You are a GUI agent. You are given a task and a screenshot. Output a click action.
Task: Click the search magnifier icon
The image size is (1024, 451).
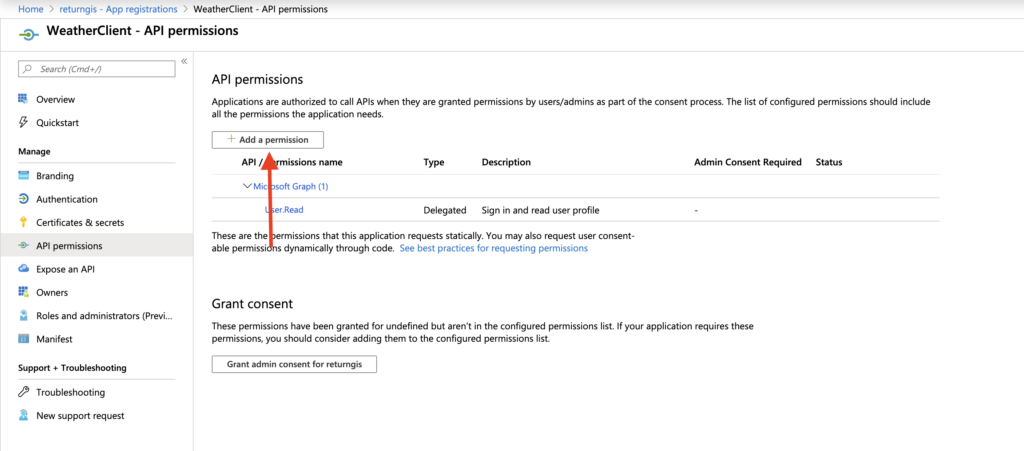click(x=28, y=69)
